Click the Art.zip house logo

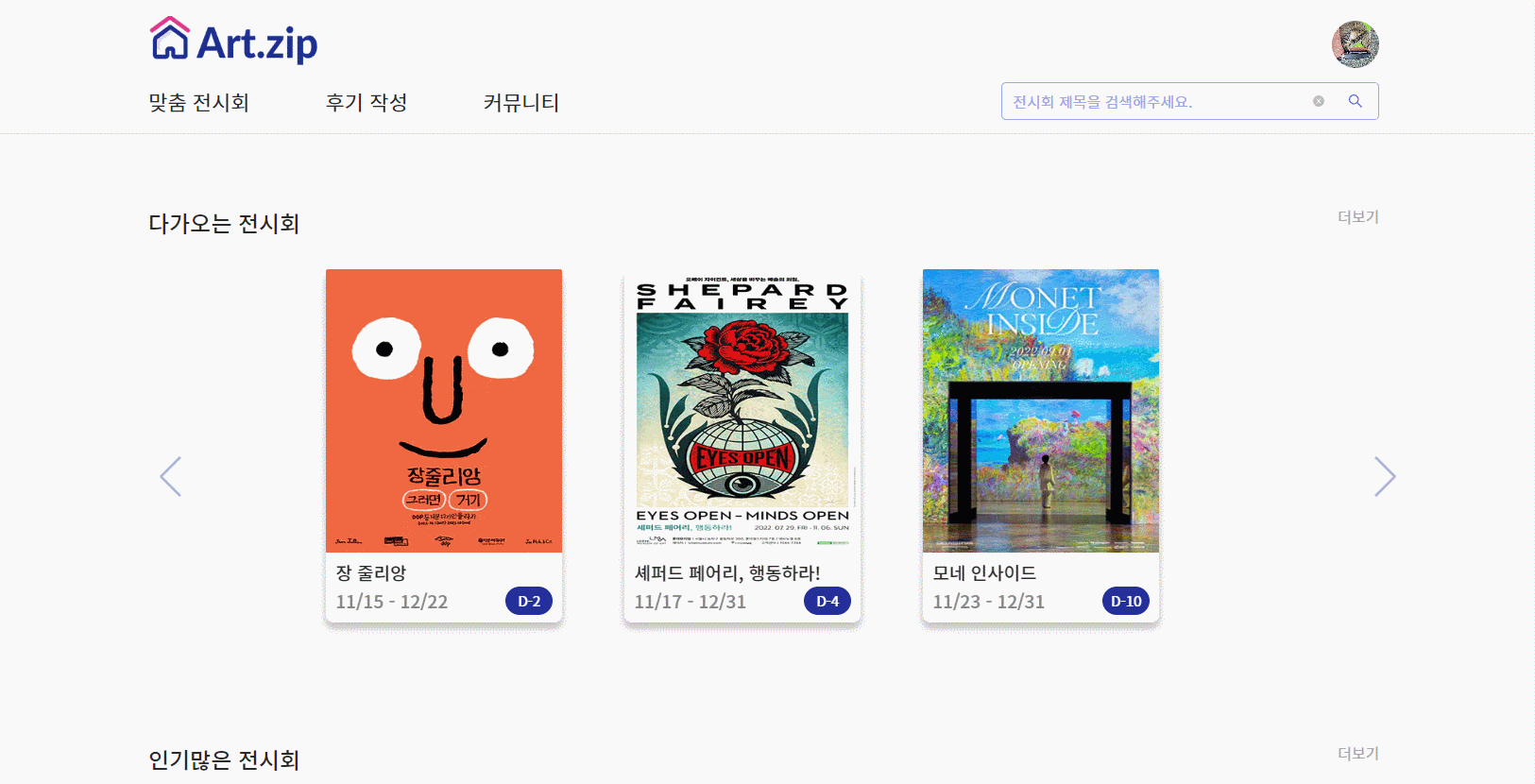coord(233,41)
